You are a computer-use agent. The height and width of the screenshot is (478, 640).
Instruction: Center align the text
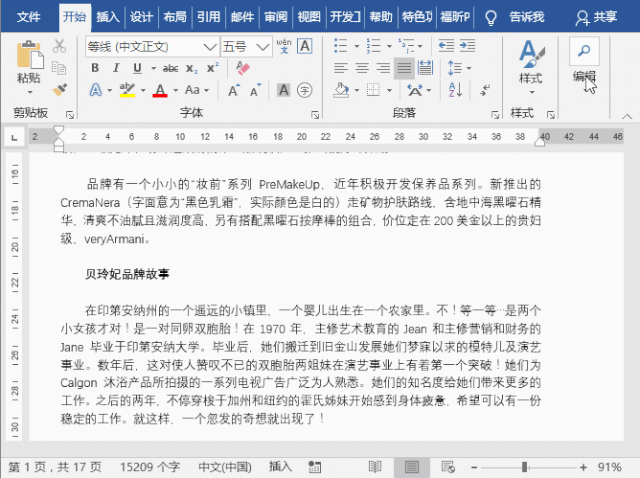coord(362,68)
